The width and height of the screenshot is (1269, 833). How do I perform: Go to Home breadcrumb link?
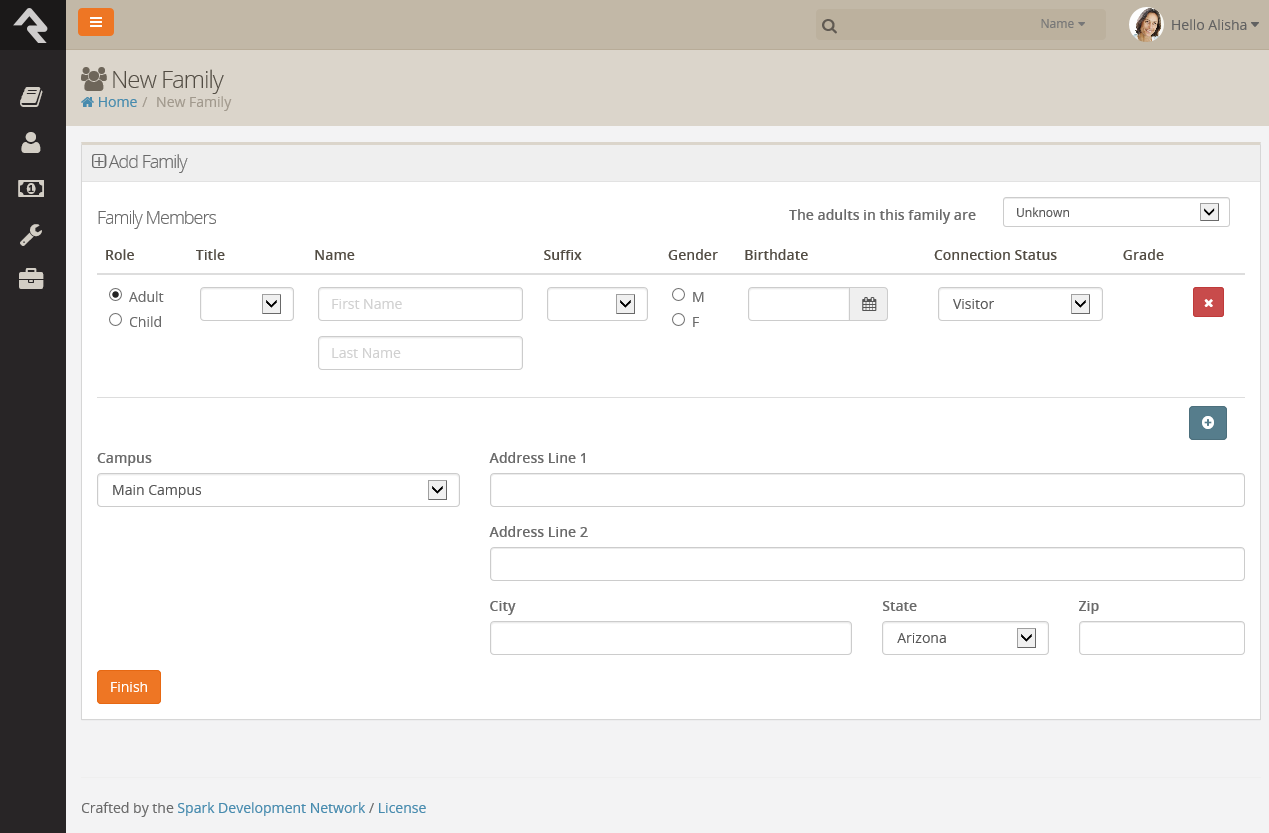coord(117,102)
